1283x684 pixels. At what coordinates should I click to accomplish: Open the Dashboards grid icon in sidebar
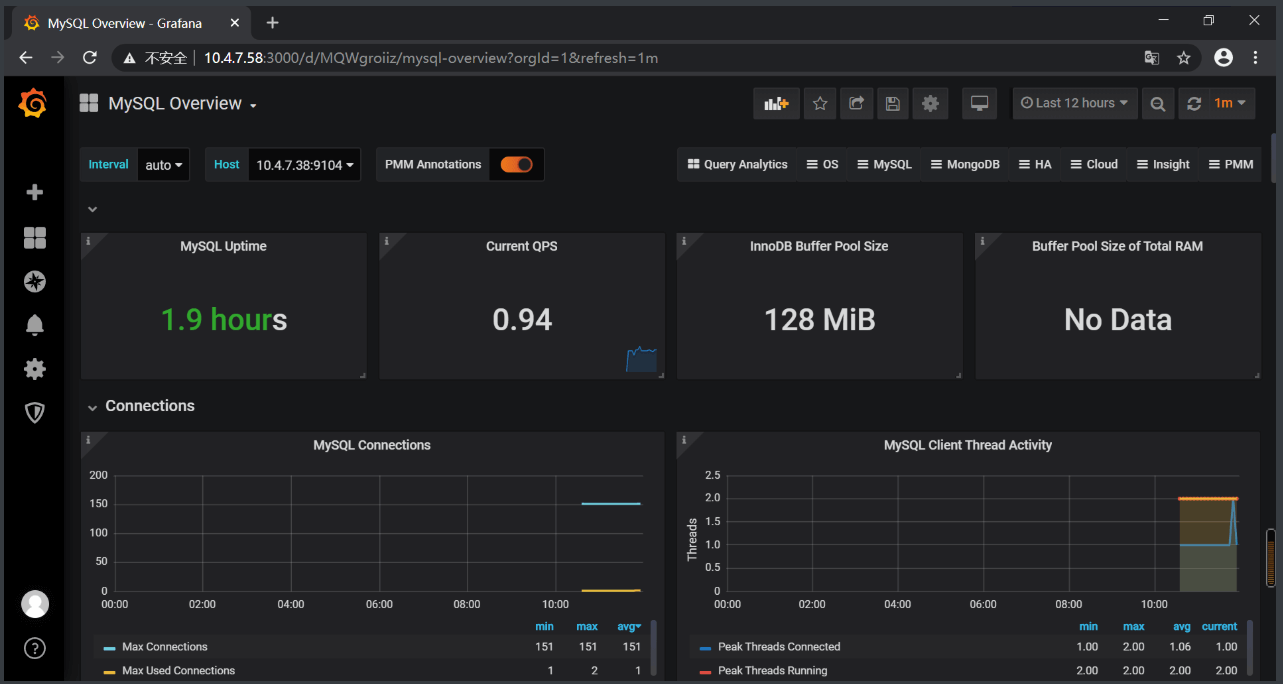(35, 237)
